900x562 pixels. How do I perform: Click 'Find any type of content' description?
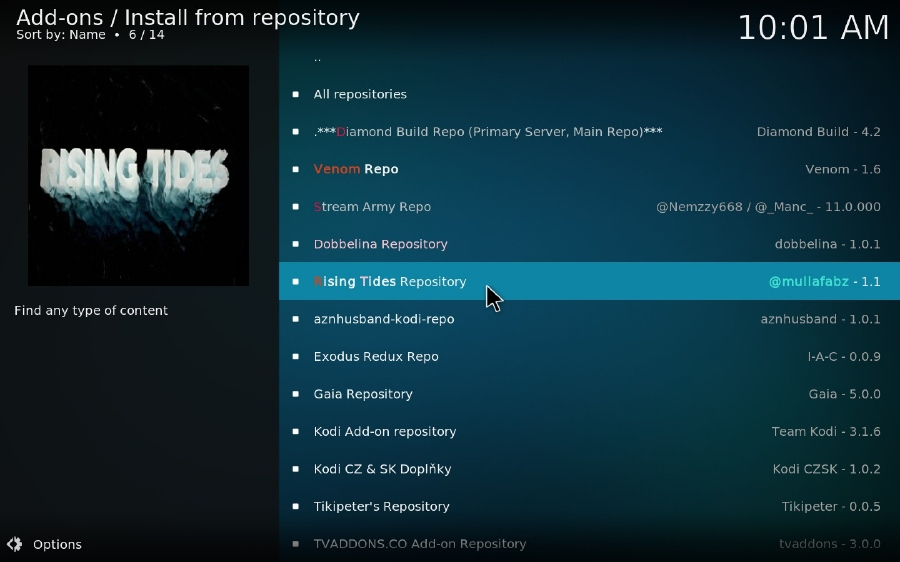click(91, 311)
